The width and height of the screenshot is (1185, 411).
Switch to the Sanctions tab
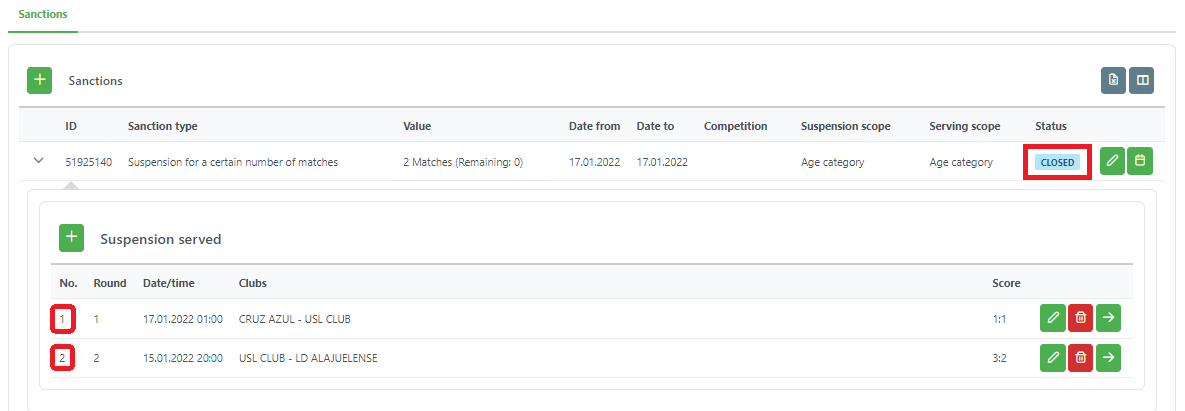tap(43, 15)
